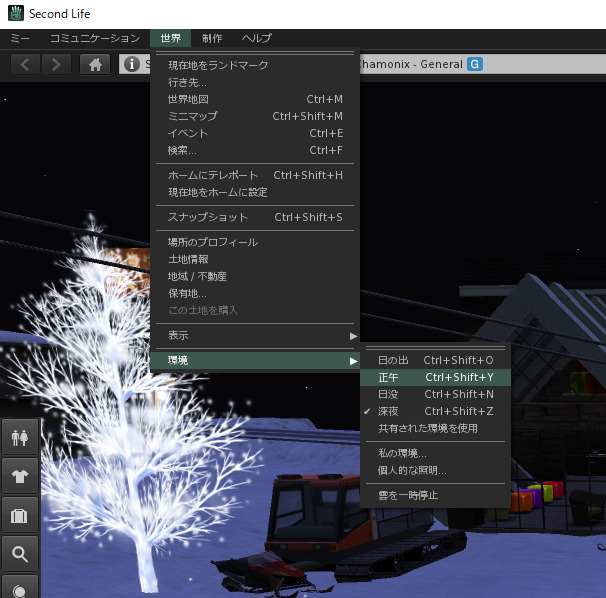Select 共有された環境を使用
606x598 pixels.
pyautogui.click(x=436, y=428)
